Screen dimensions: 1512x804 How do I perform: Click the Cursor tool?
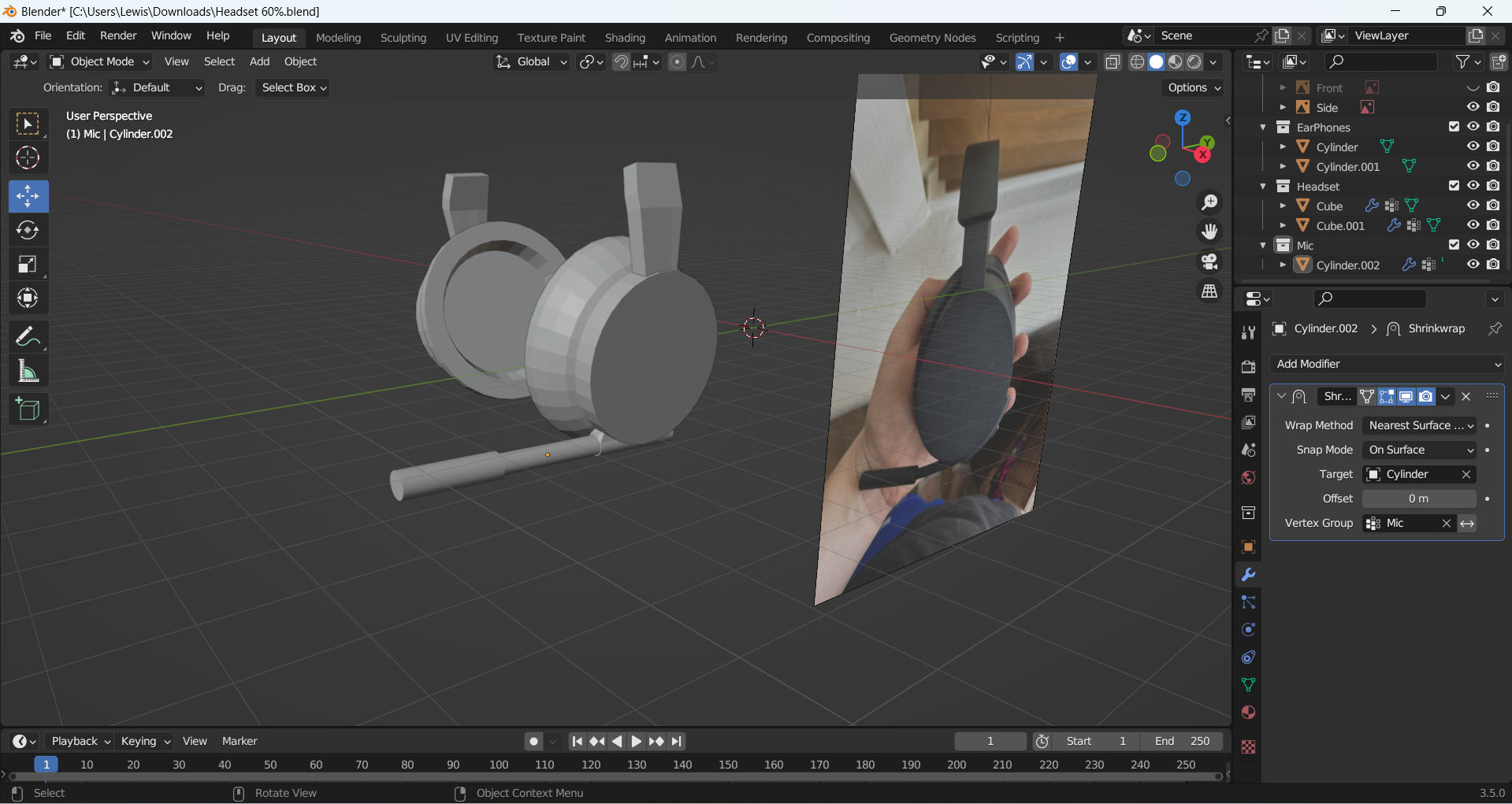[28, 158]
